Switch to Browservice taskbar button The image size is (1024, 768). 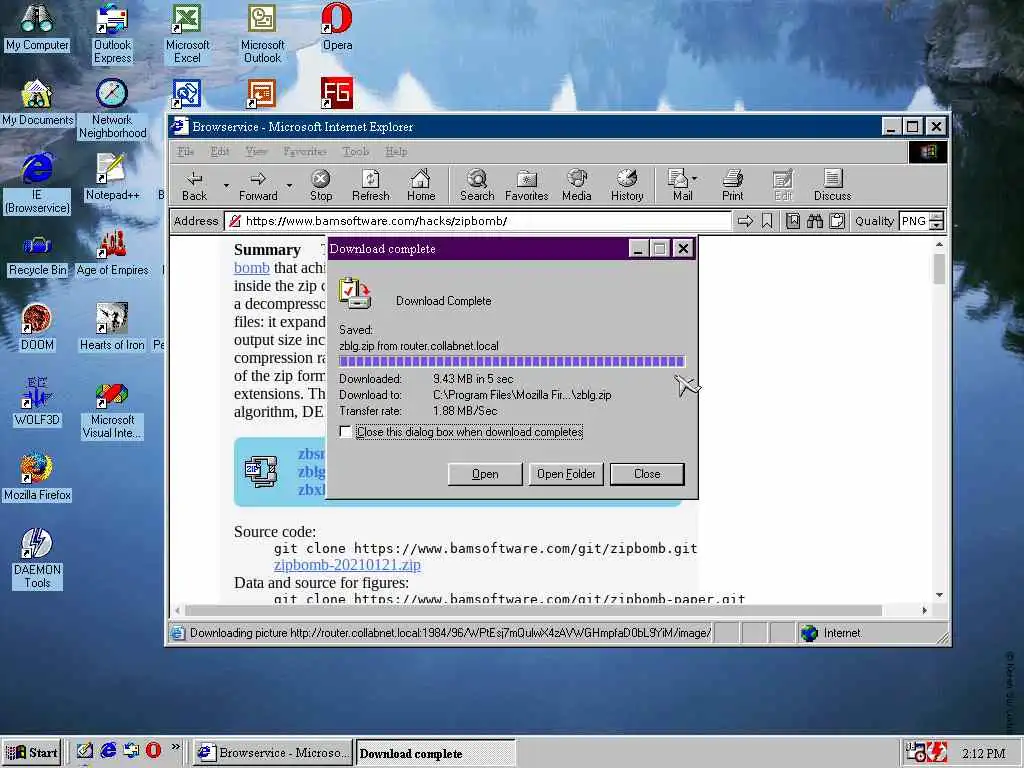click(273, 752)
